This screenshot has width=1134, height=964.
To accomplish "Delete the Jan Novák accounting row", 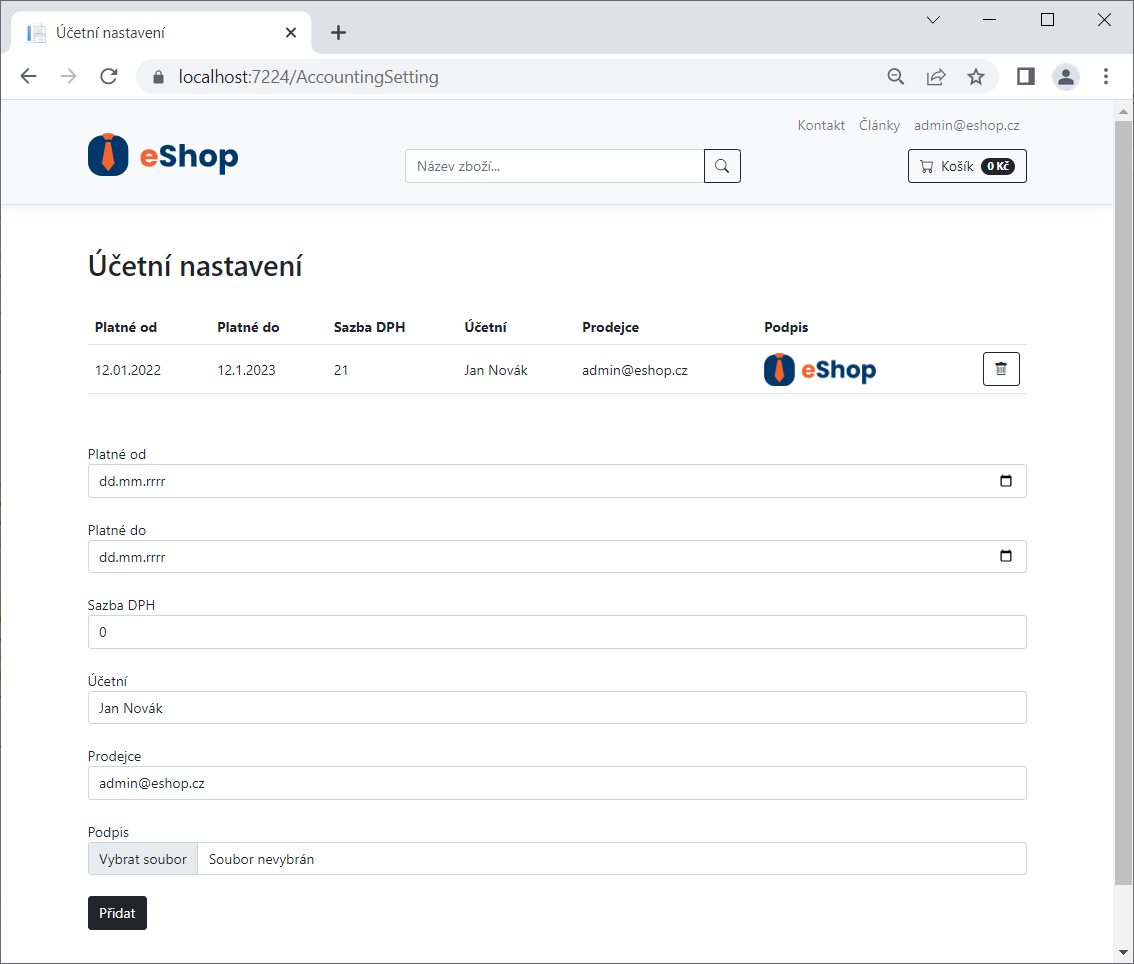I will click(1001, 369).
